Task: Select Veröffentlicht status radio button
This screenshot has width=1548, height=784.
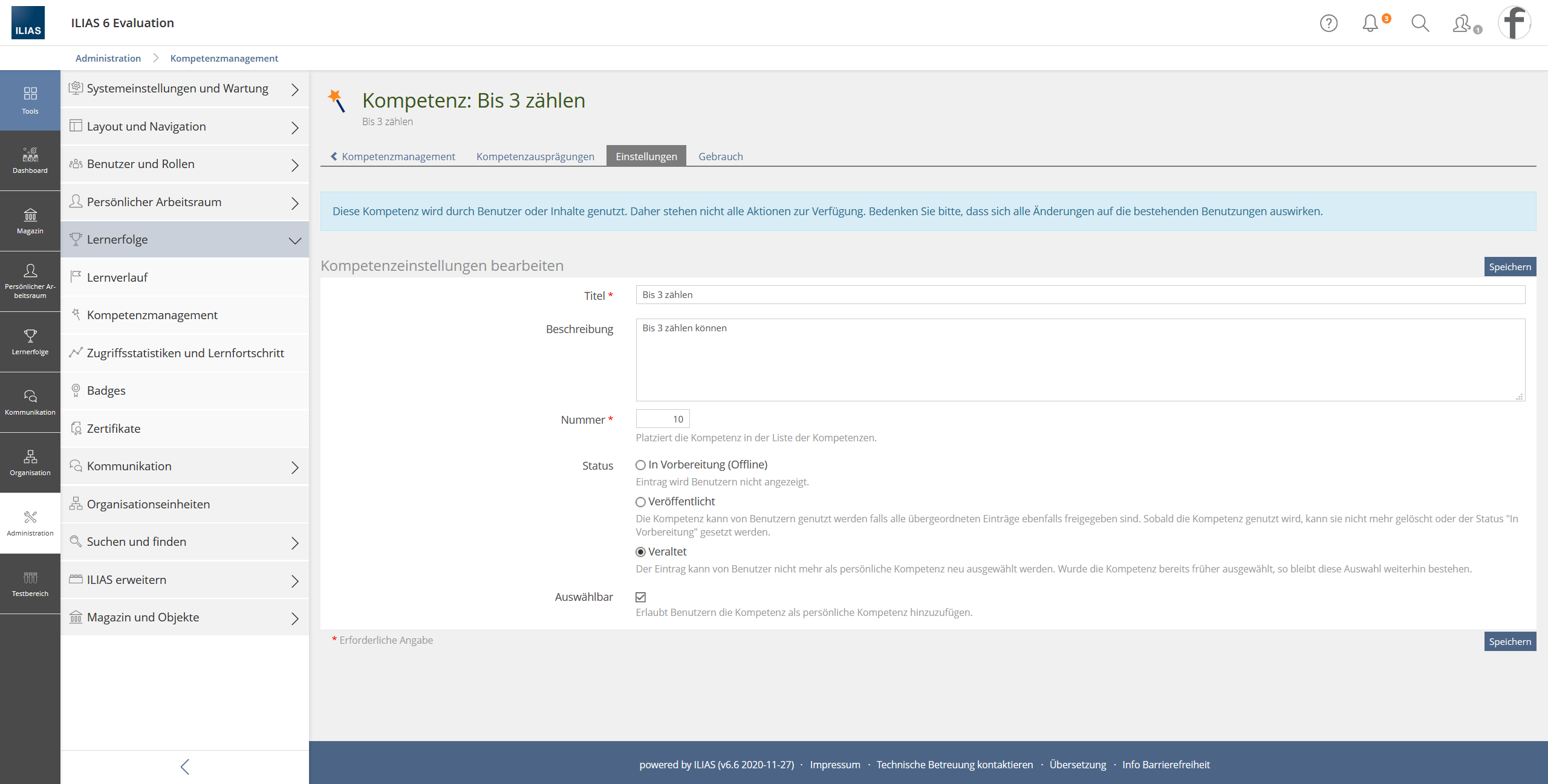Action: 640,502
